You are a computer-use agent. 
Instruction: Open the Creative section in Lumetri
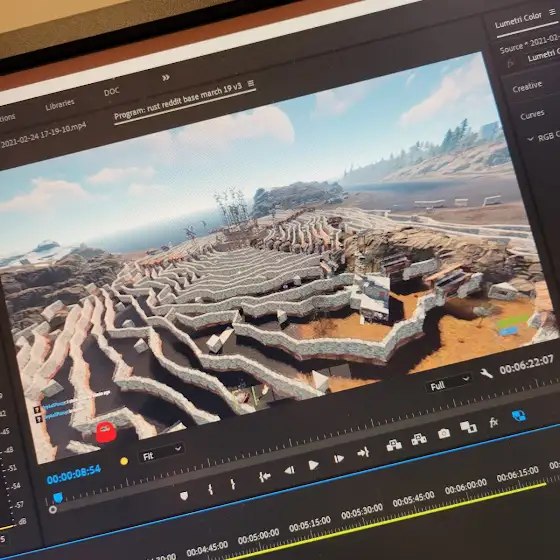pyautogui.click(x=527, y=87)
